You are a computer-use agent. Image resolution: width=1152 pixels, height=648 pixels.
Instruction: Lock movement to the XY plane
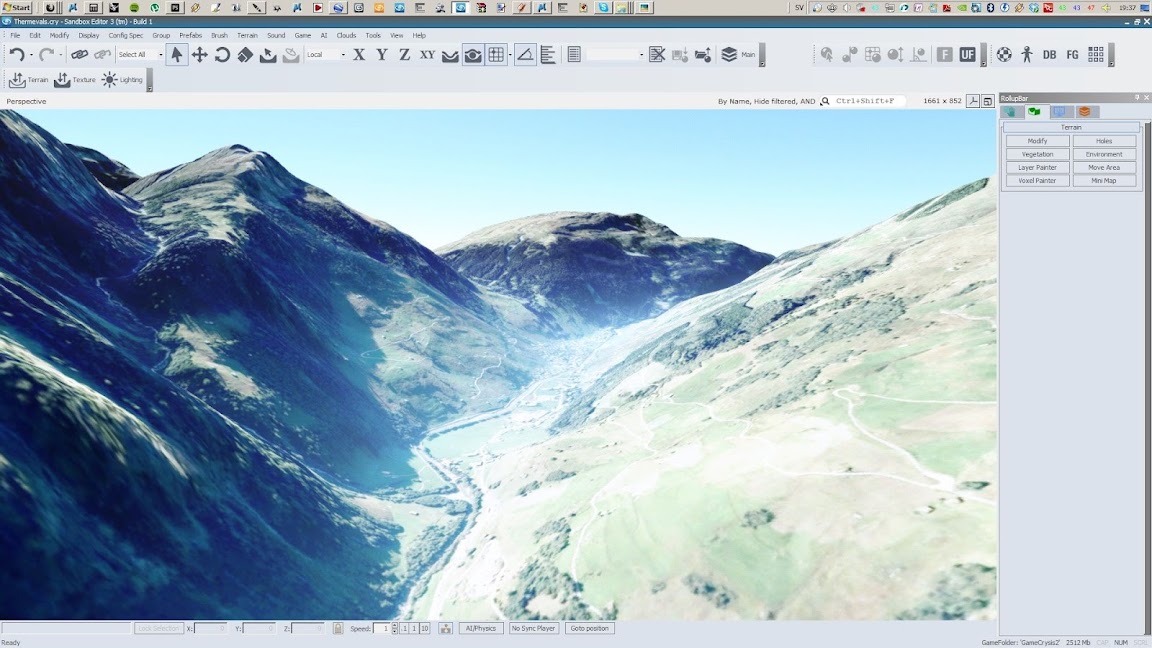click(x=427, y=54)
